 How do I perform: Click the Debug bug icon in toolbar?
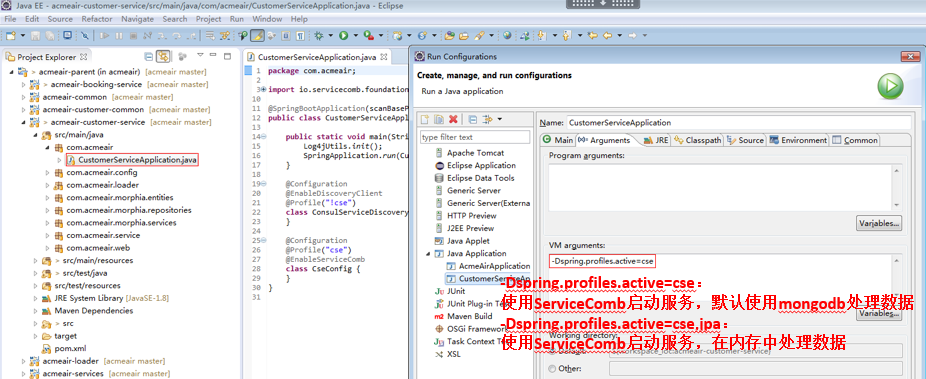319,36
